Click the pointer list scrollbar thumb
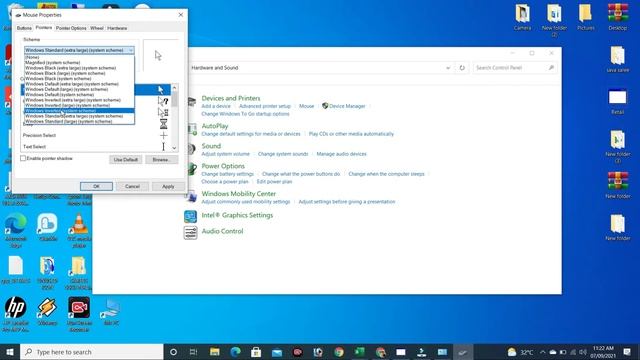 (x=174, y=99)
